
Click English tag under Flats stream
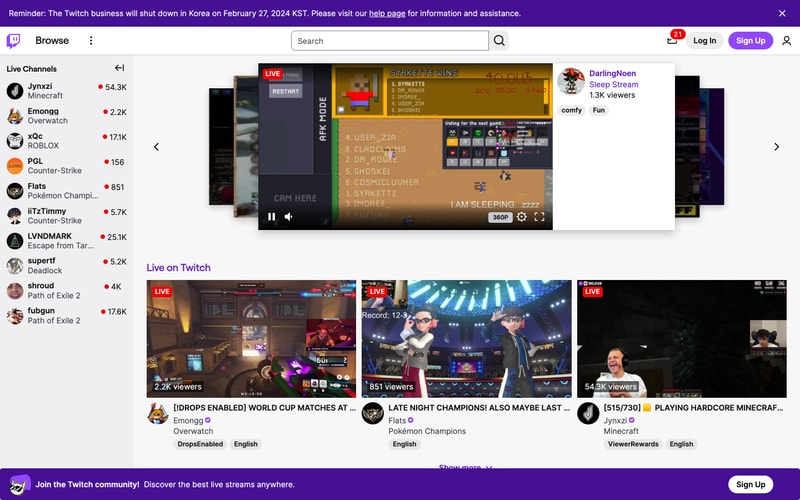point(404,444)
